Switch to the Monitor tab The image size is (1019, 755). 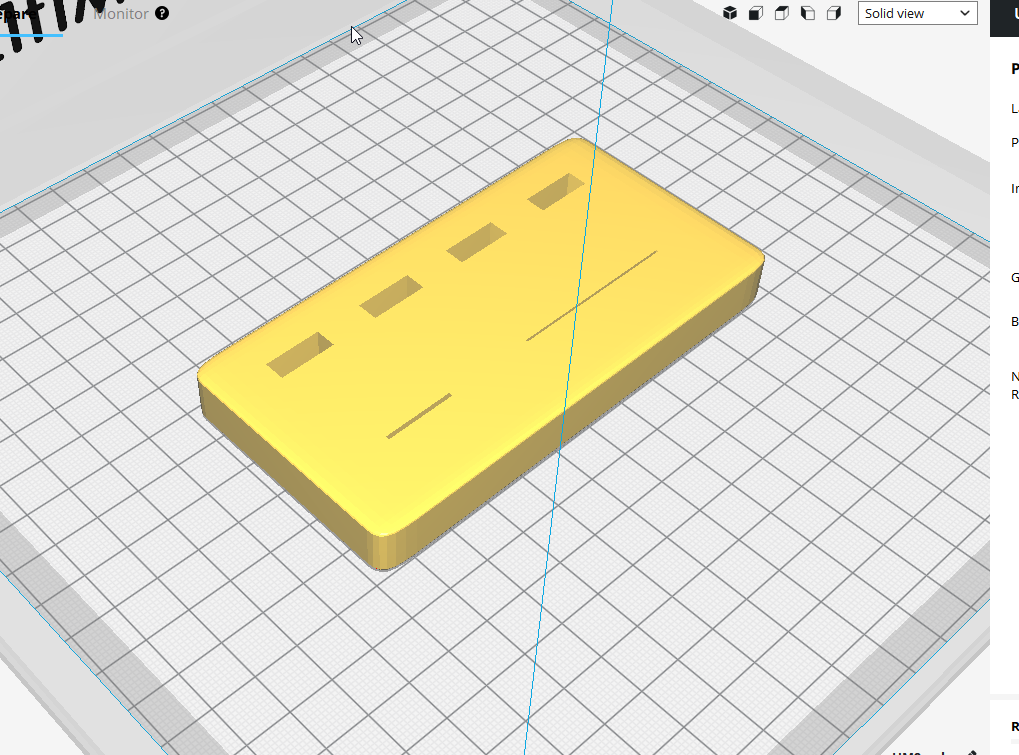click(x=121, y=14)
